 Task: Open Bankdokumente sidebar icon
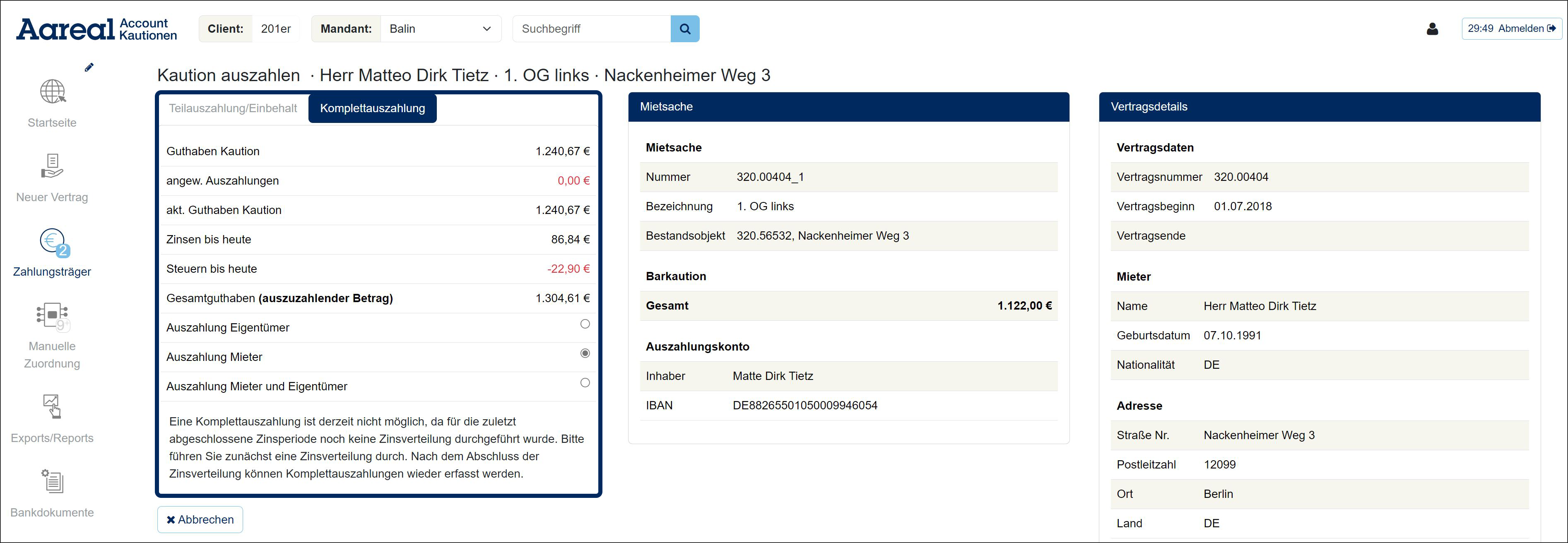click(x=52, y=481)
